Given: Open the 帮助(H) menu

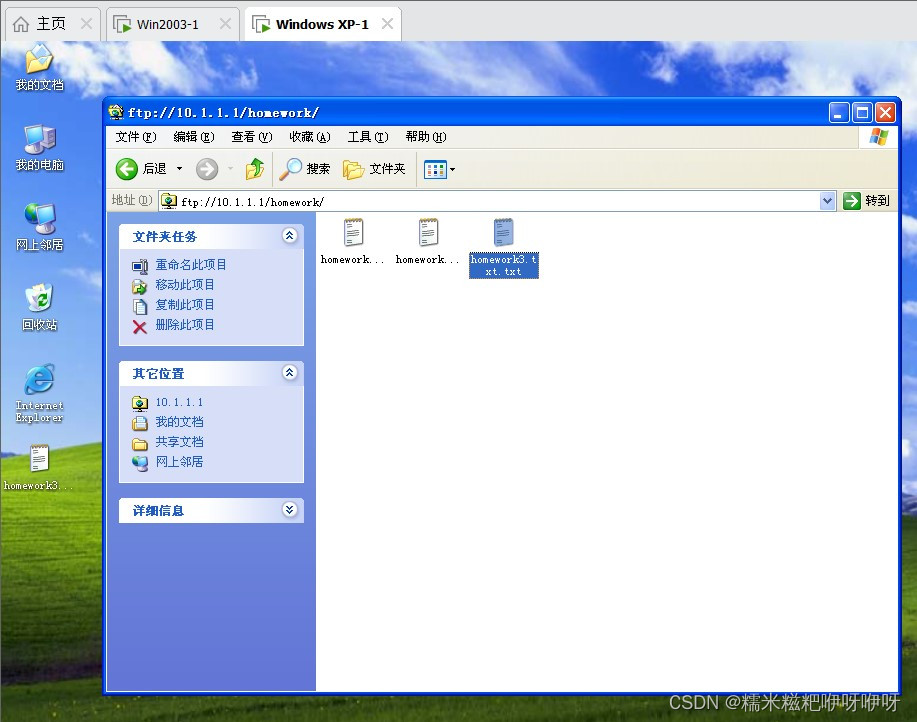Looking at the screenshot, I should [426, 137].
